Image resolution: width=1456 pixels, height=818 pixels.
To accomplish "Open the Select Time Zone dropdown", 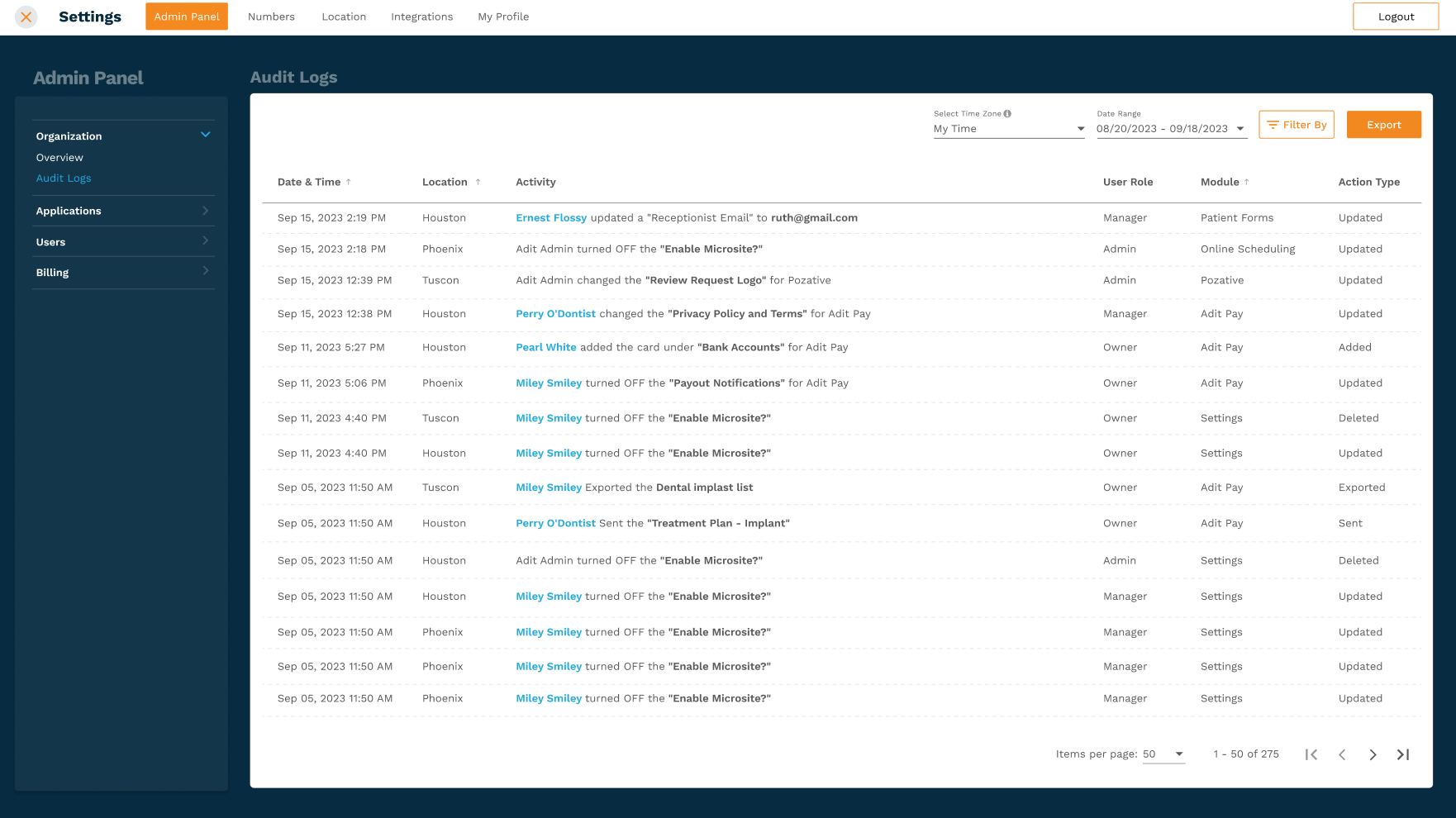I will tap(1009, 129).
